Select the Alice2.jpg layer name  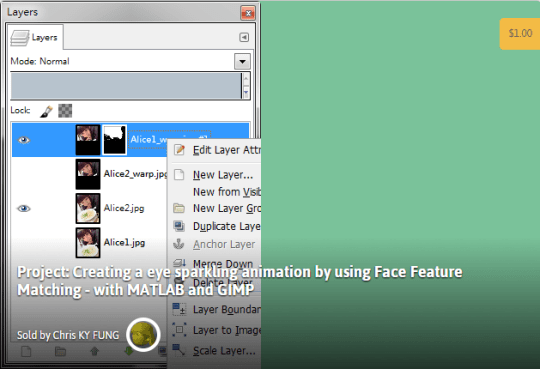[x=124, y=208]
